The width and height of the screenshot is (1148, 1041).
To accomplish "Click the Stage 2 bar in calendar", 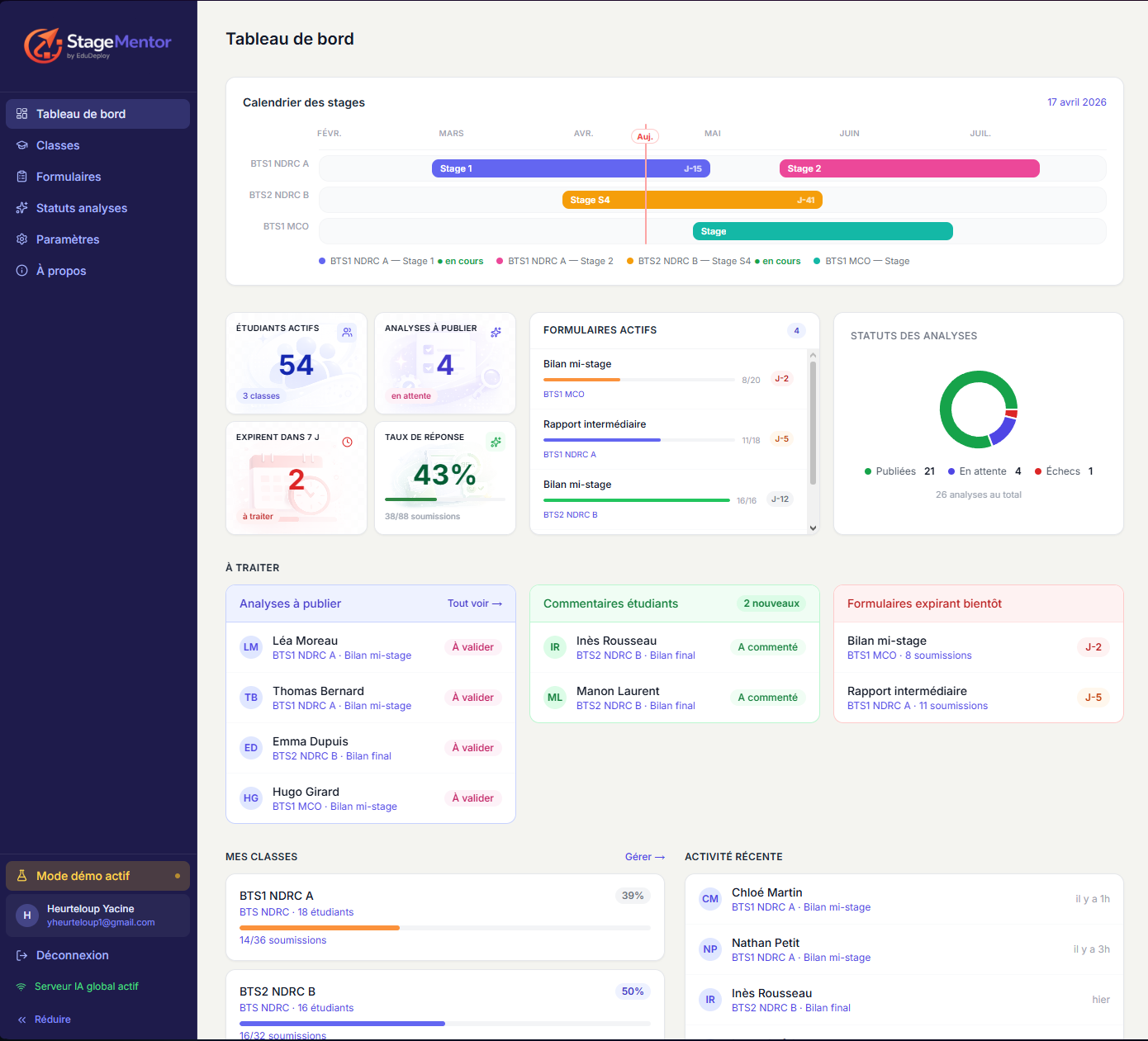I will pos(908,168).
